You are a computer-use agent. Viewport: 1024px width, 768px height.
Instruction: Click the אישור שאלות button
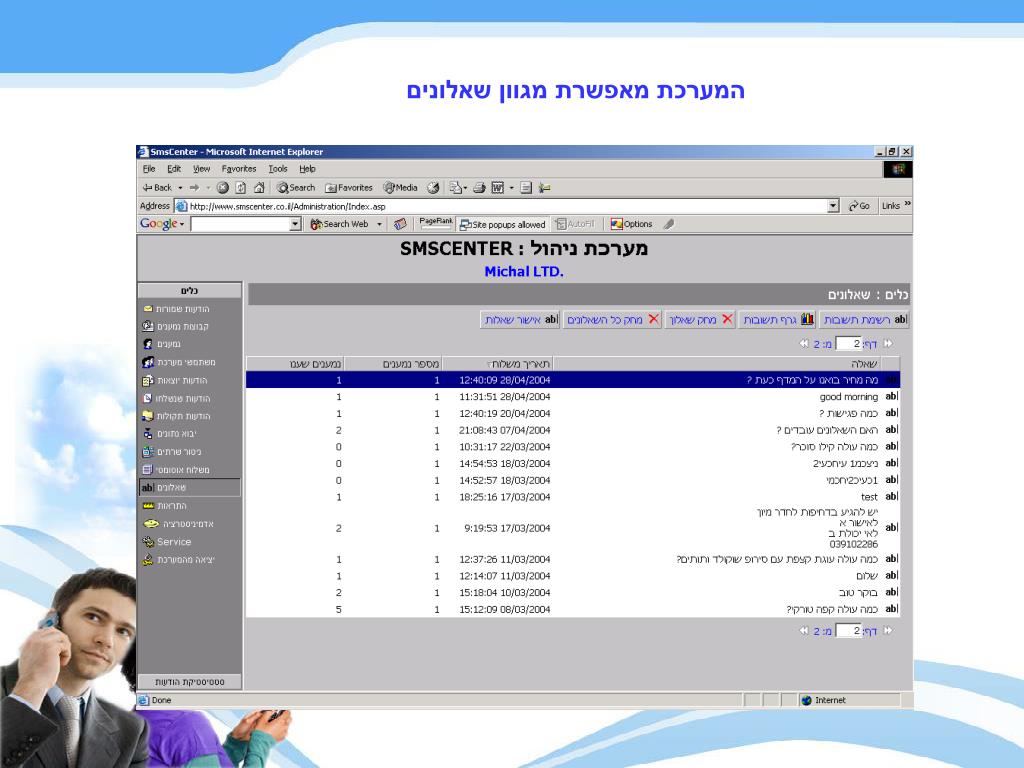(520, 319)
